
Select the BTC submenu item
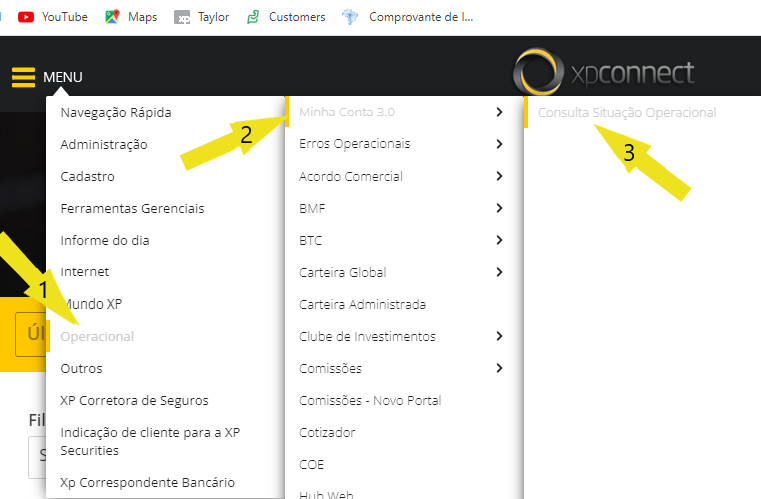pos(311,241)
